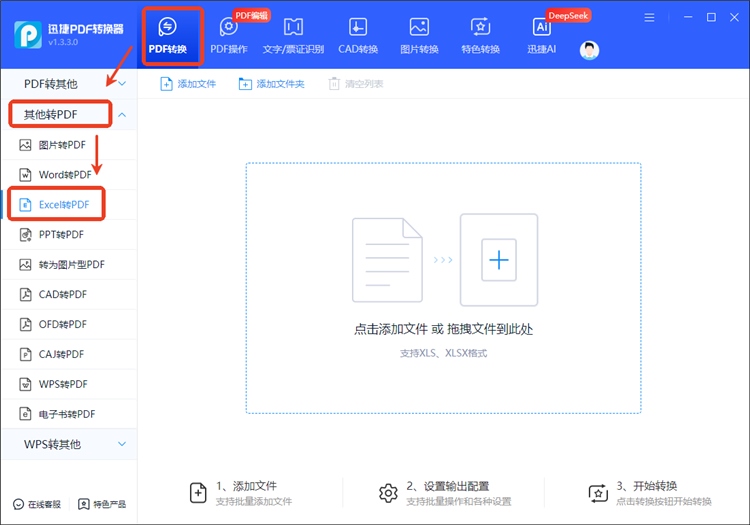
Task: Choose Word转PDF in the sidebar
Action: [69, 175]
